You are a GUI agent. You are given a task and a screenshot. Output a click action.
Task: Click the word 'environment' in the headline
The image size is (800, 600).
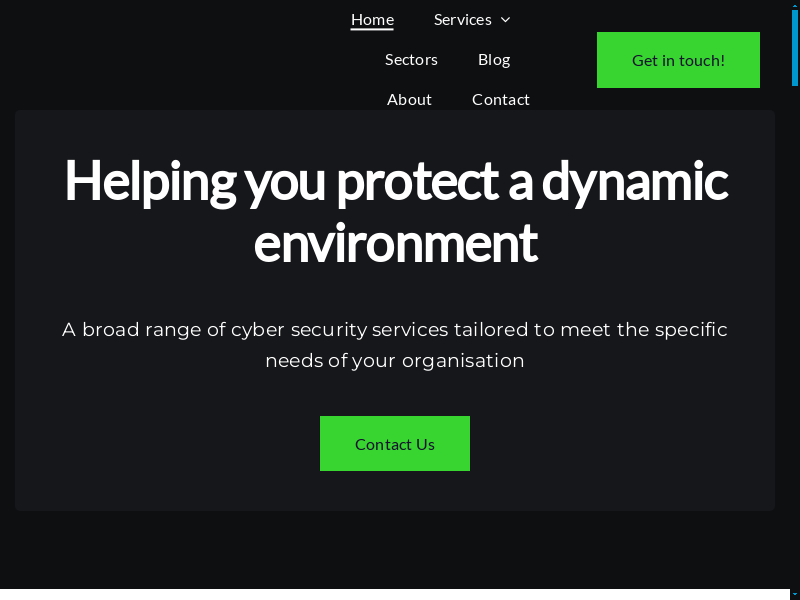coord(395,243)
